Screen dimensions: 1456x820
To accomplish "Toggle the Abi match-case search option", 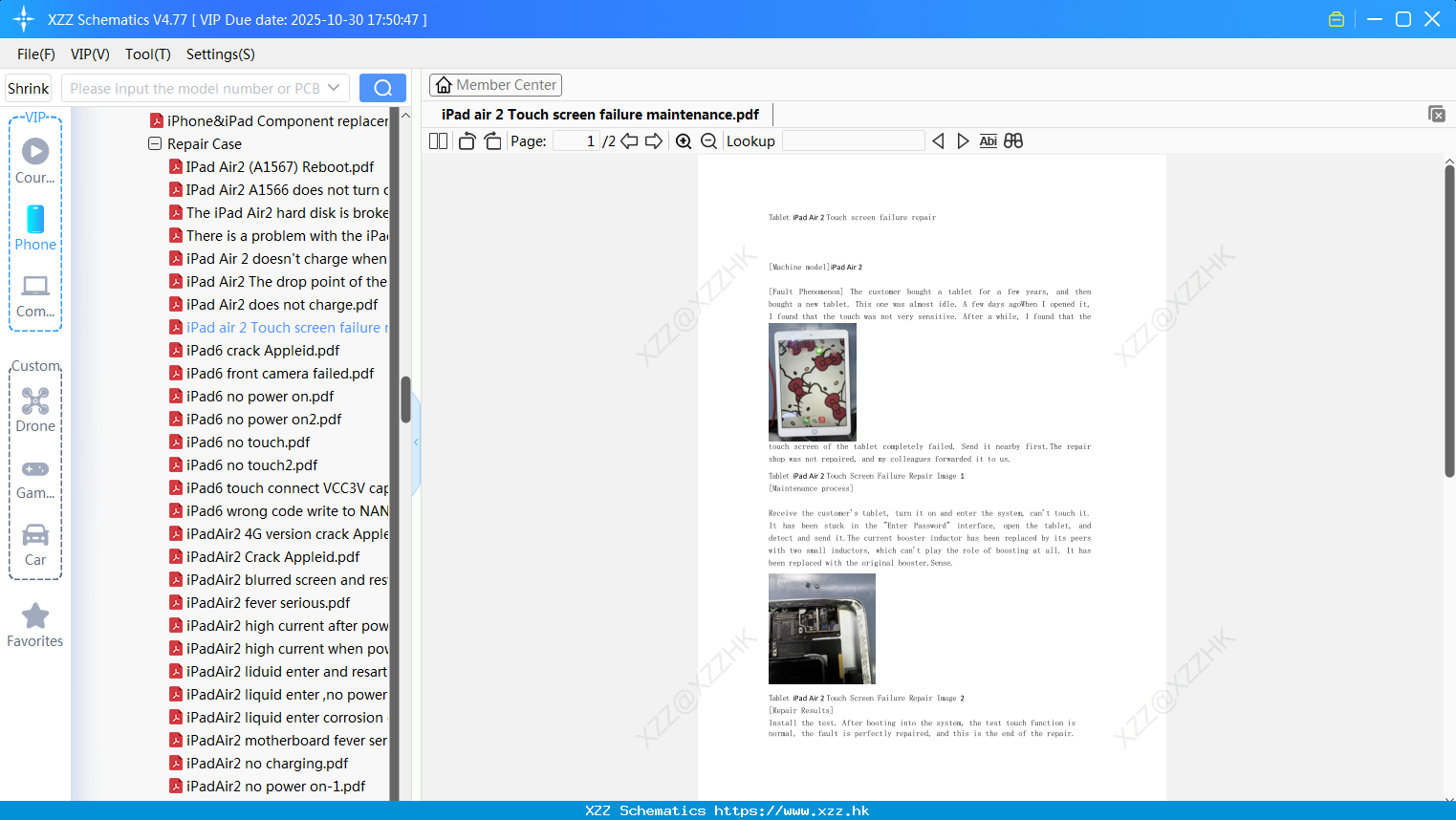I will pos(989,141).
